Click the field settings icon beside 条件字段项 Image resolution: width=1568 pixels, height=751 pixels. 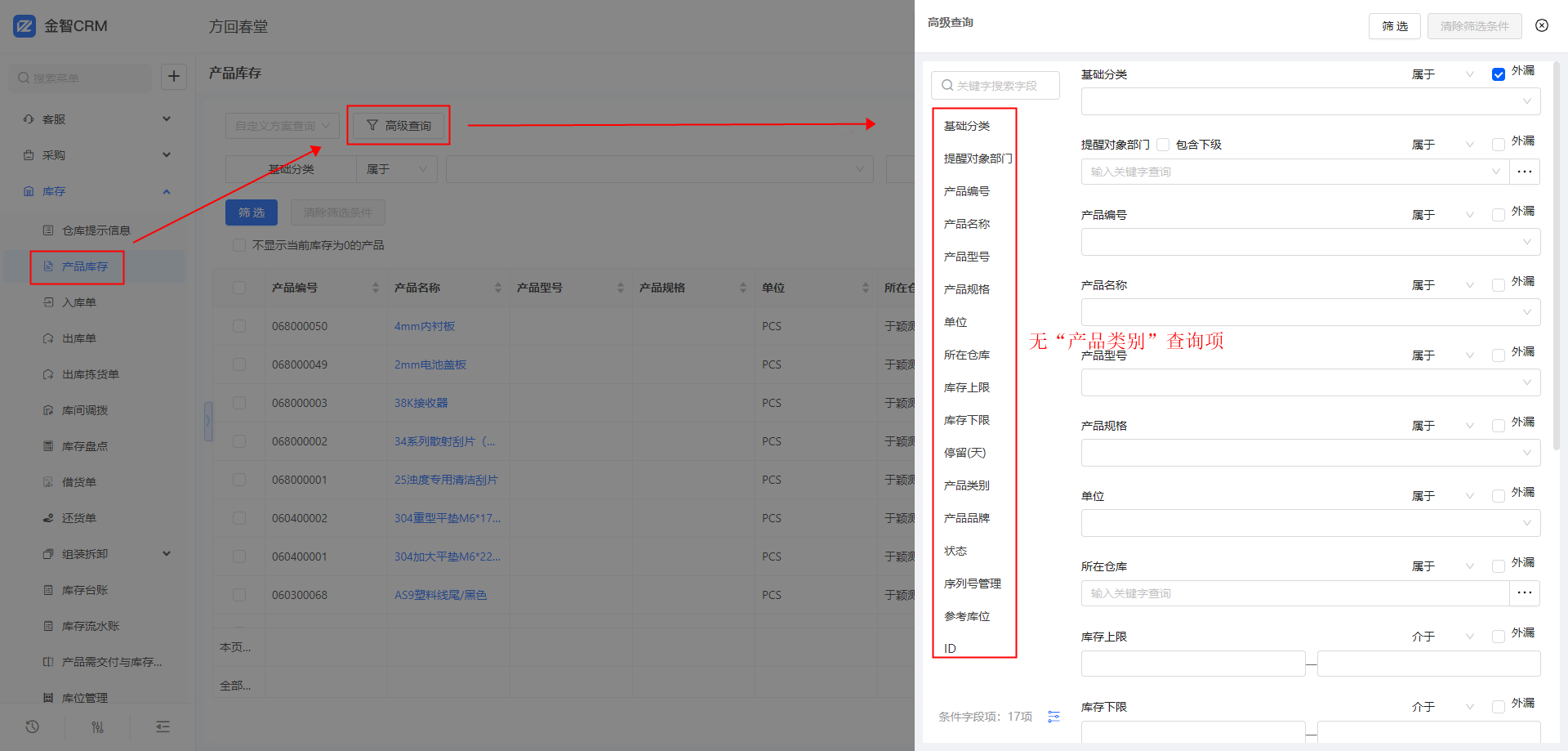pyautogui.click(x=1053, y=717)
